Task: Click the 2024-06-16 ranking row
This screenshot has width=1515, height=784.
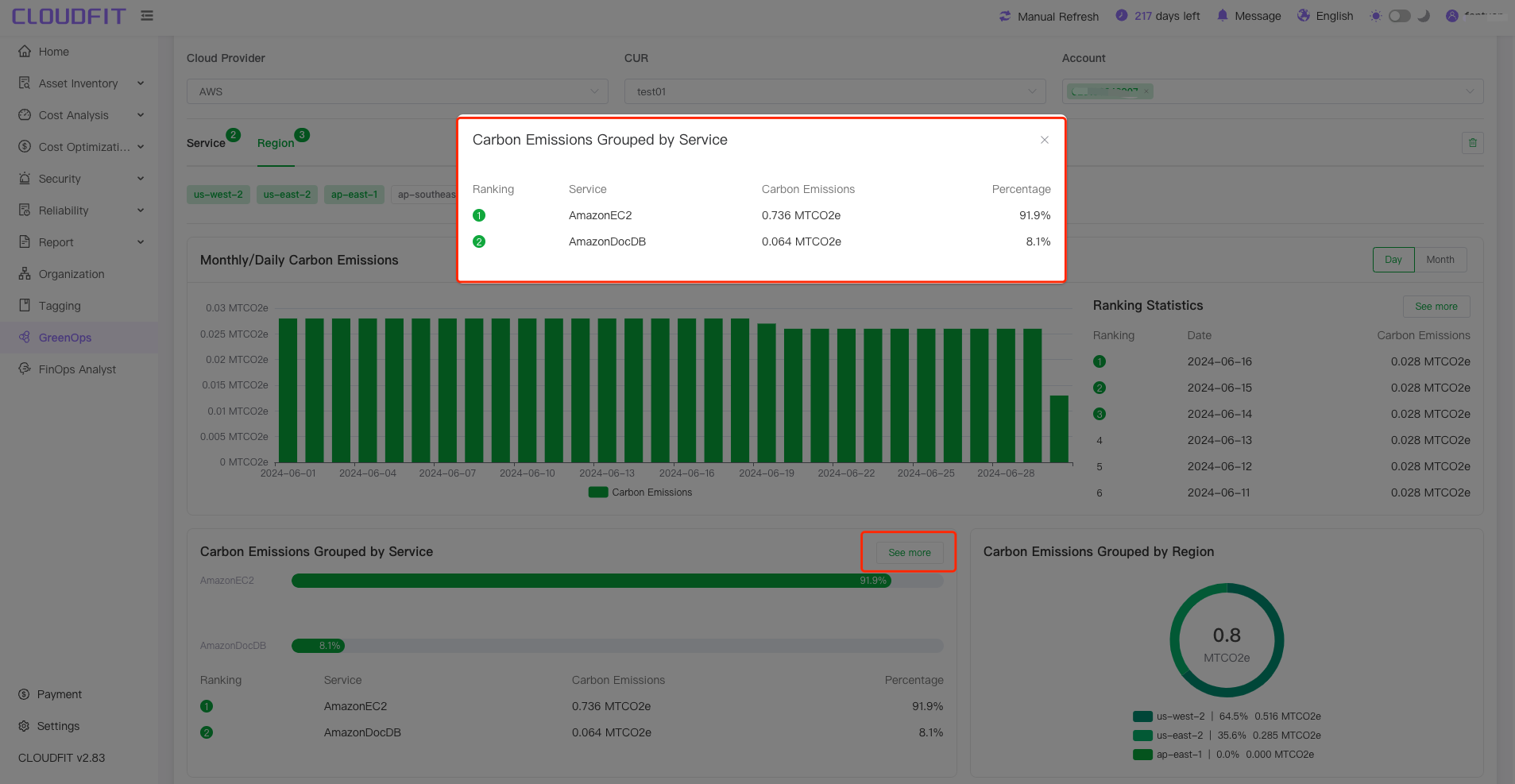Action: [x=1281, y=361]
